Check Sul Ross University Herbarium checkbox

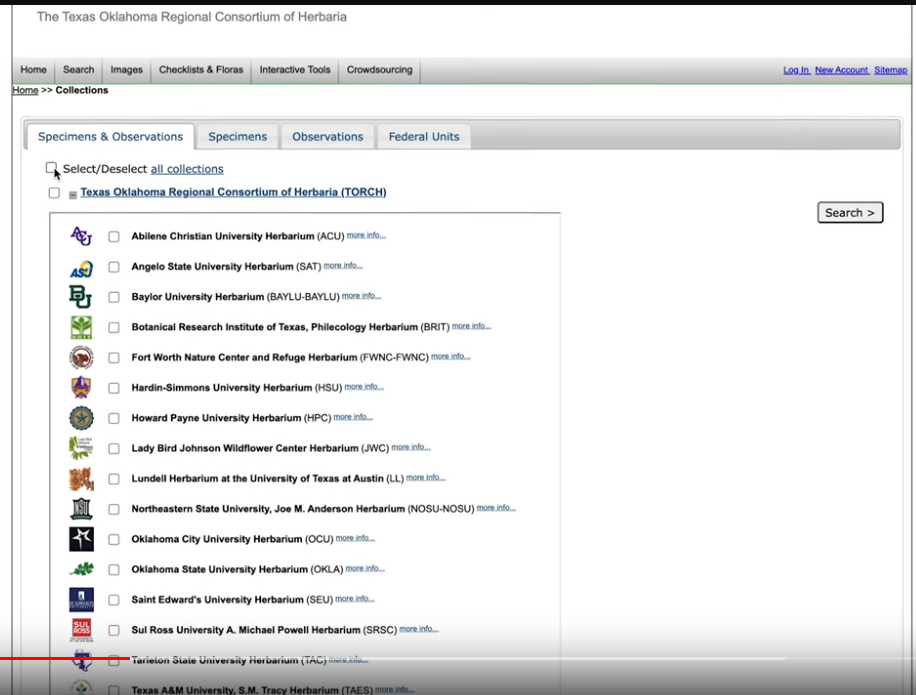click(114, 630)
